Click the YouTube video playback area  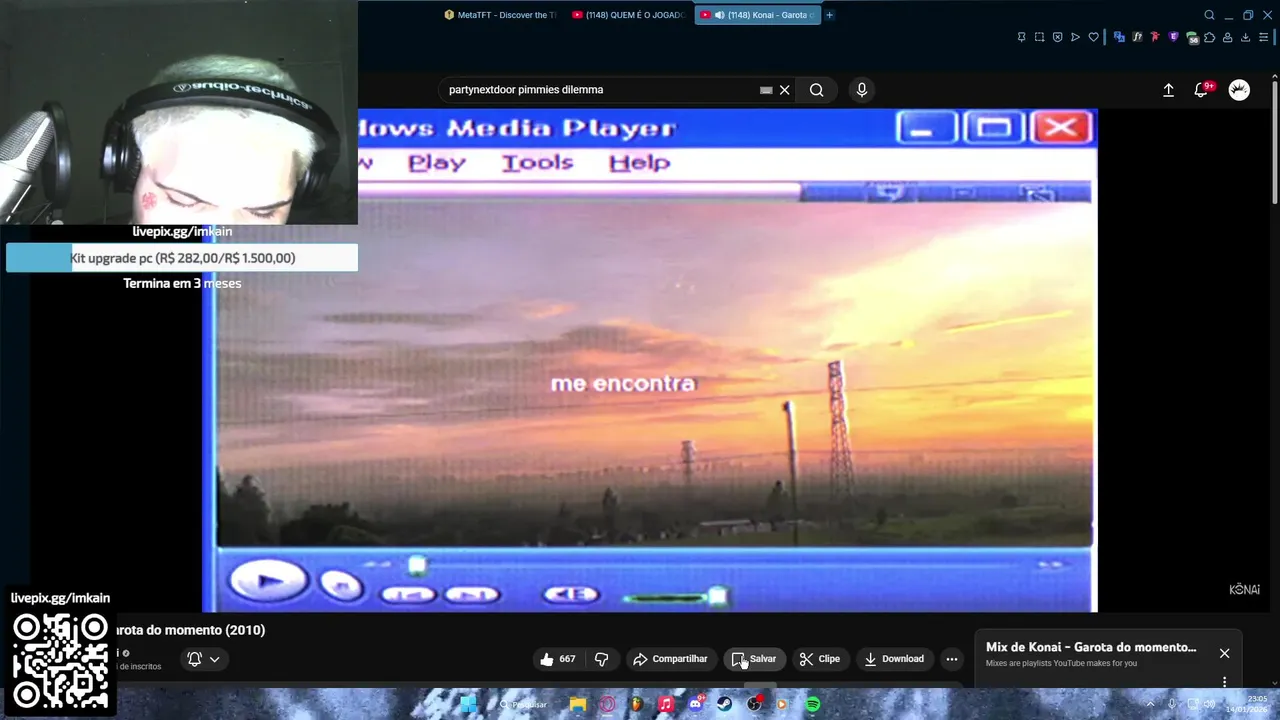tap(650, 360)
